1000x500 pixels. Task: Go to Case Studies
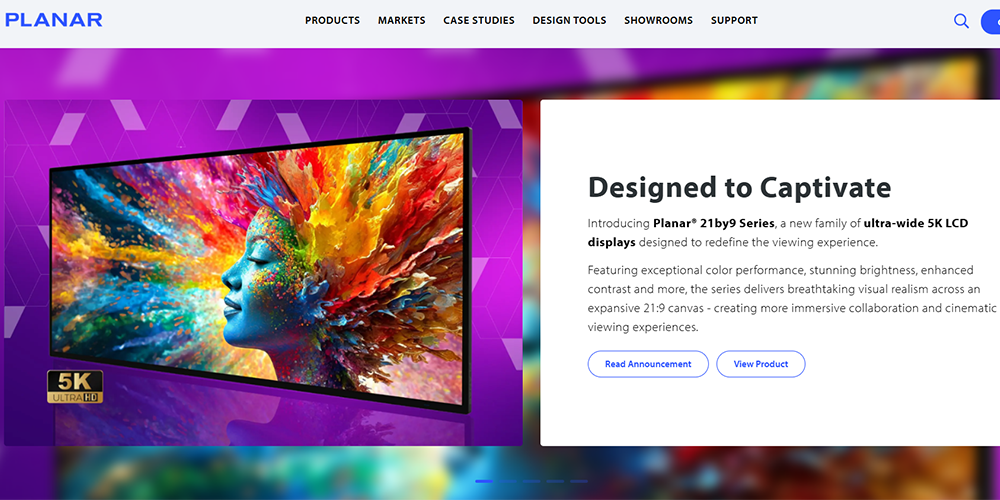(479, 20)
